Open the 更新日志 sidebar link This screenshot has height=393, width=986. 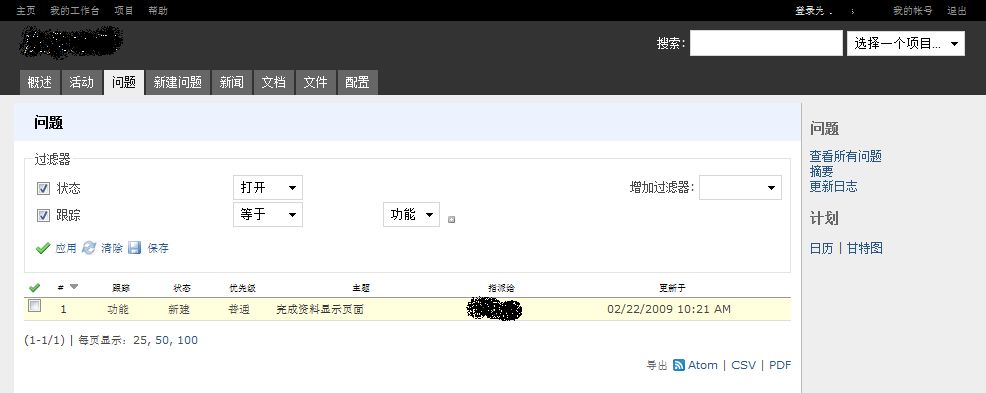point(833,187)
